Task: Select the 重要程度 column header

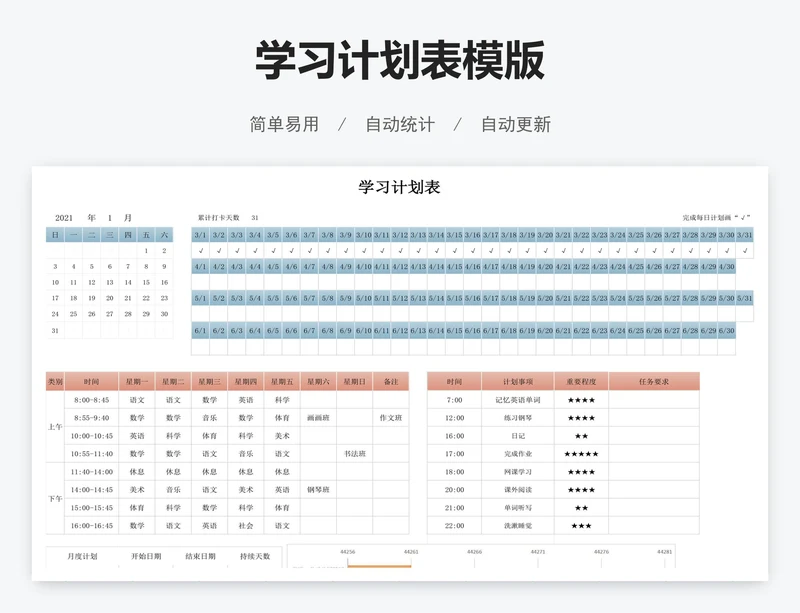Action: point(581,381)
